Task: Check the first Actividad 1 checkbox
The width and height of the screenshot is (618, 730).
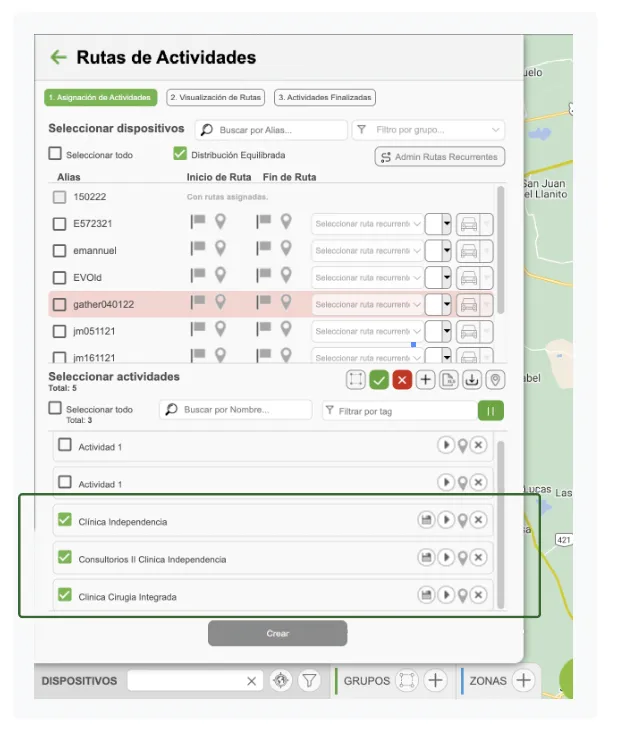Action: 65,445
